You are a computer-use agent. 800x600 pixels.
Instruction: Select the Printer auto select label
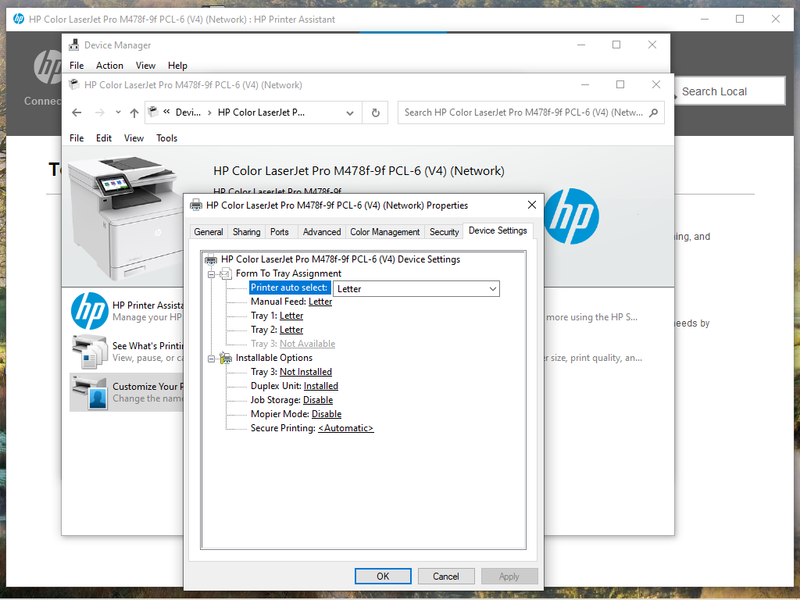pyautogui.click(x=289, y=288)
